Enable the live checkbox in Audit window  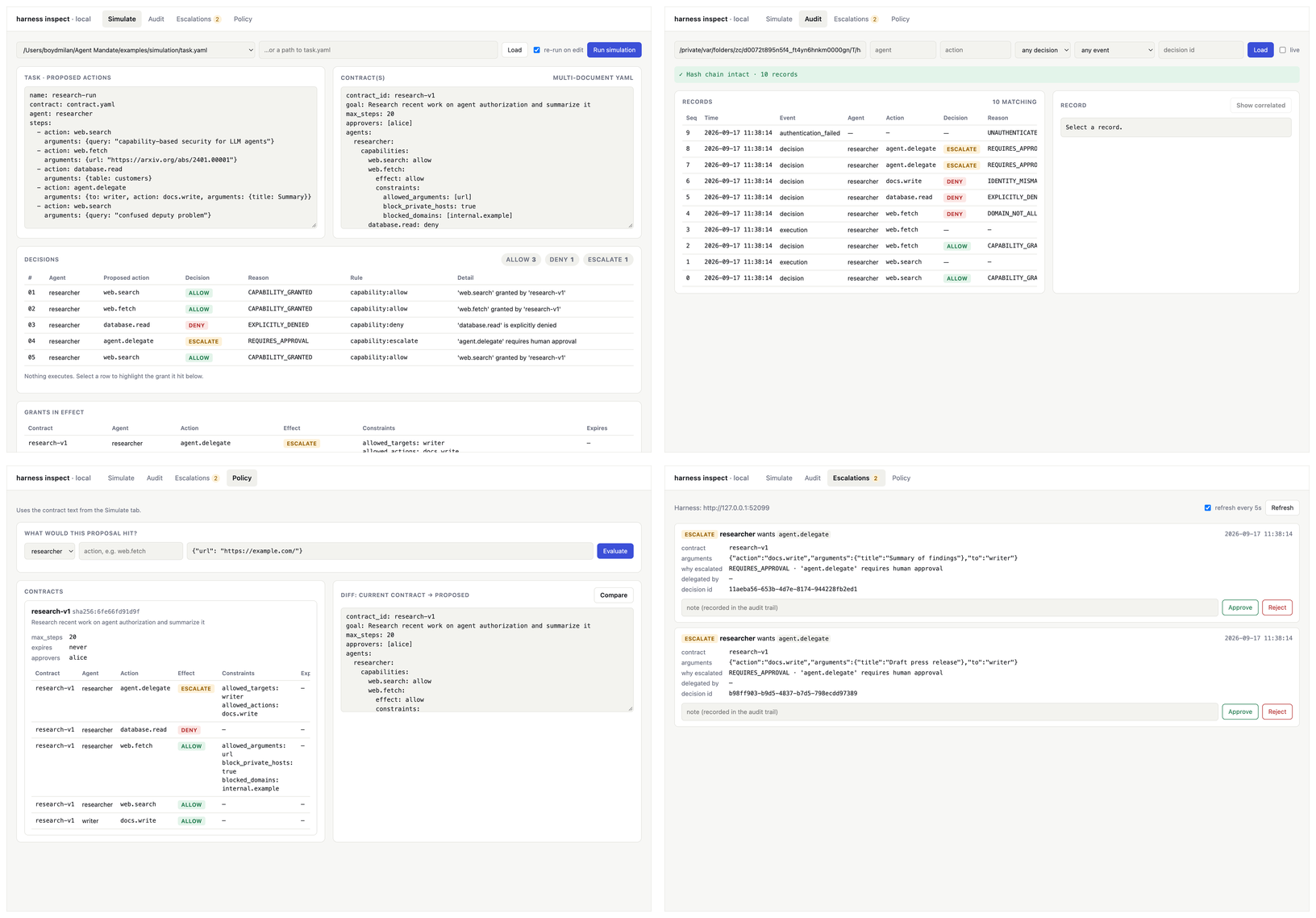[x=1282, y=50]
